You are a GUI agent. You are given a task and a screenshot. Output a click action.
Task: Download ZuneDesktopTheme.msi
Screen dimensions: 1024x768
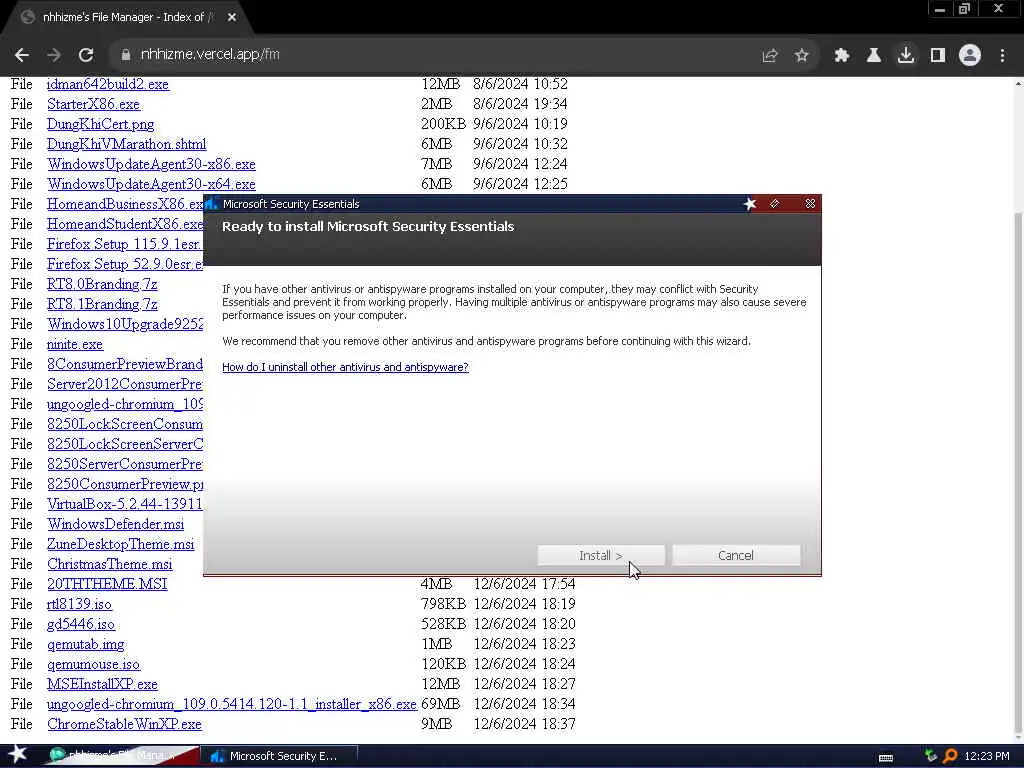(x=121, y=545)
